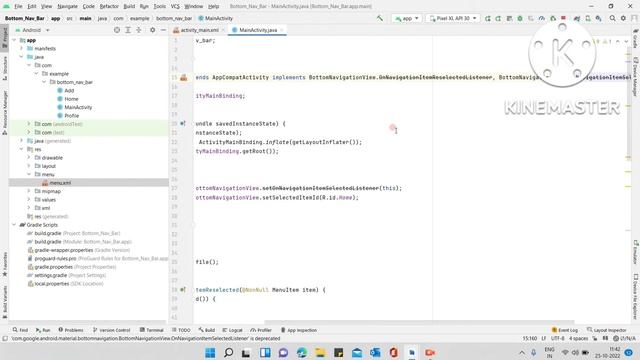Open the Logcat tool window
This screenshot has height=360, width=640.
(232, 330)
